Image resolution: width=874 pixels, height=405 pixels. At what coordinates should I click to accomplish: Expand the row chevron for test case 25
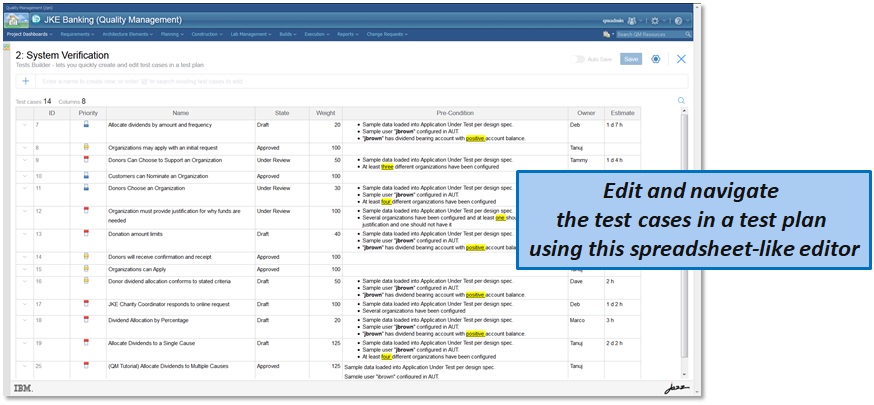[25, 366]
